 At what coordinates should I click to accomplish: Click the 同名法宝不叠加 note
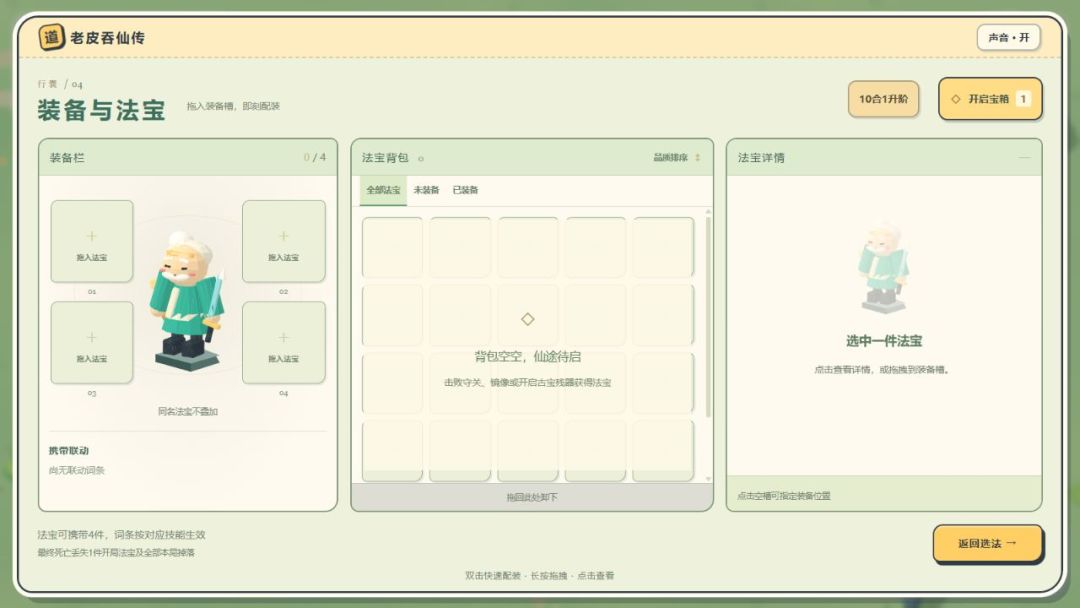pyautogui.click(x=187, y=411)
